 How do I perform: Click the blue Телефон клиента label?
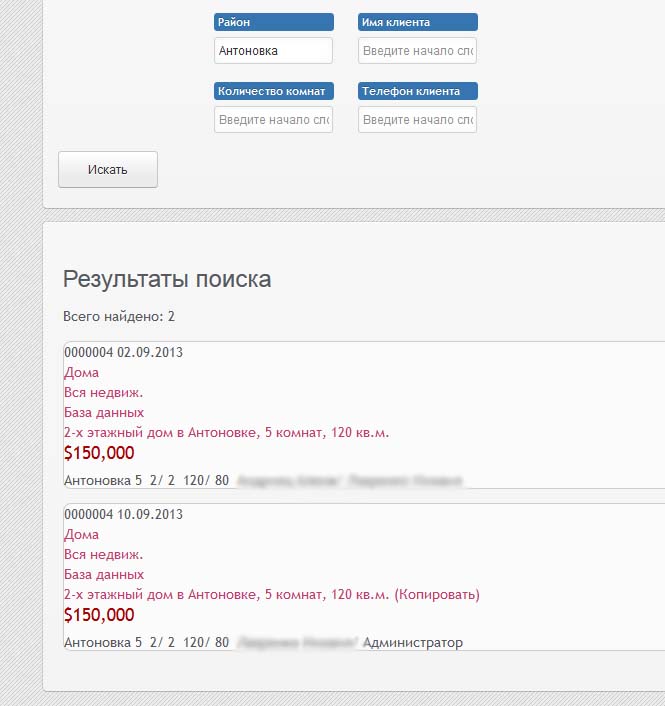(x=417, y=91)
